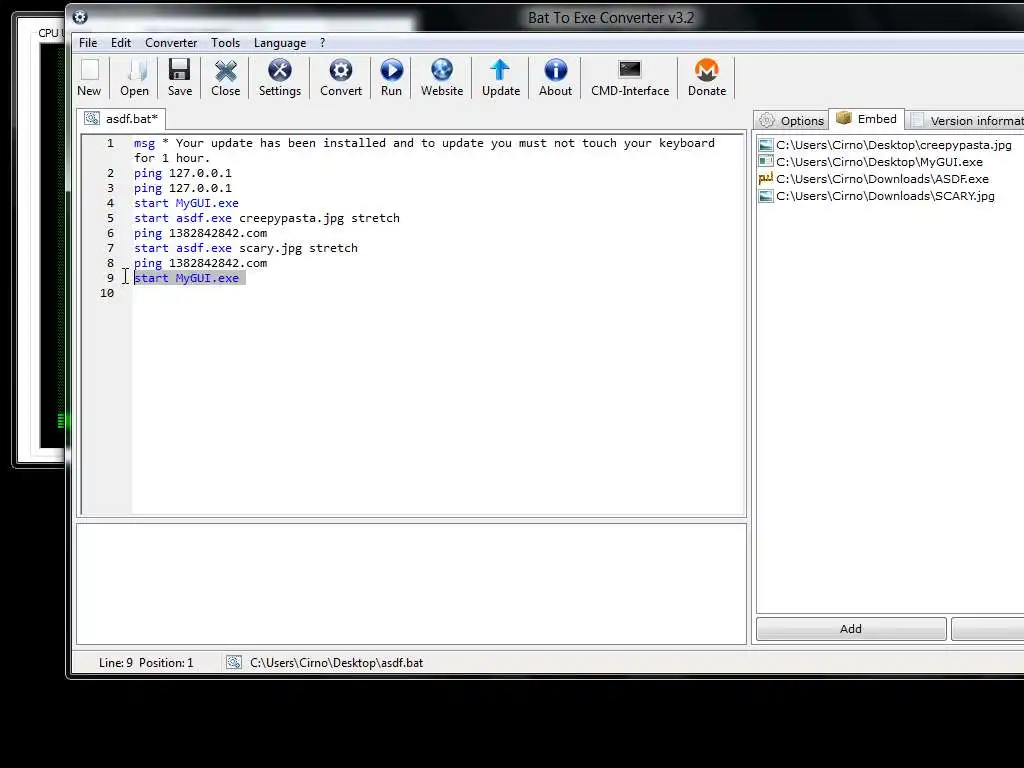This screenshot has height=768, width=1024.
Task: Click the app gear icon in title bar
Action: click(x=80, y=17)
